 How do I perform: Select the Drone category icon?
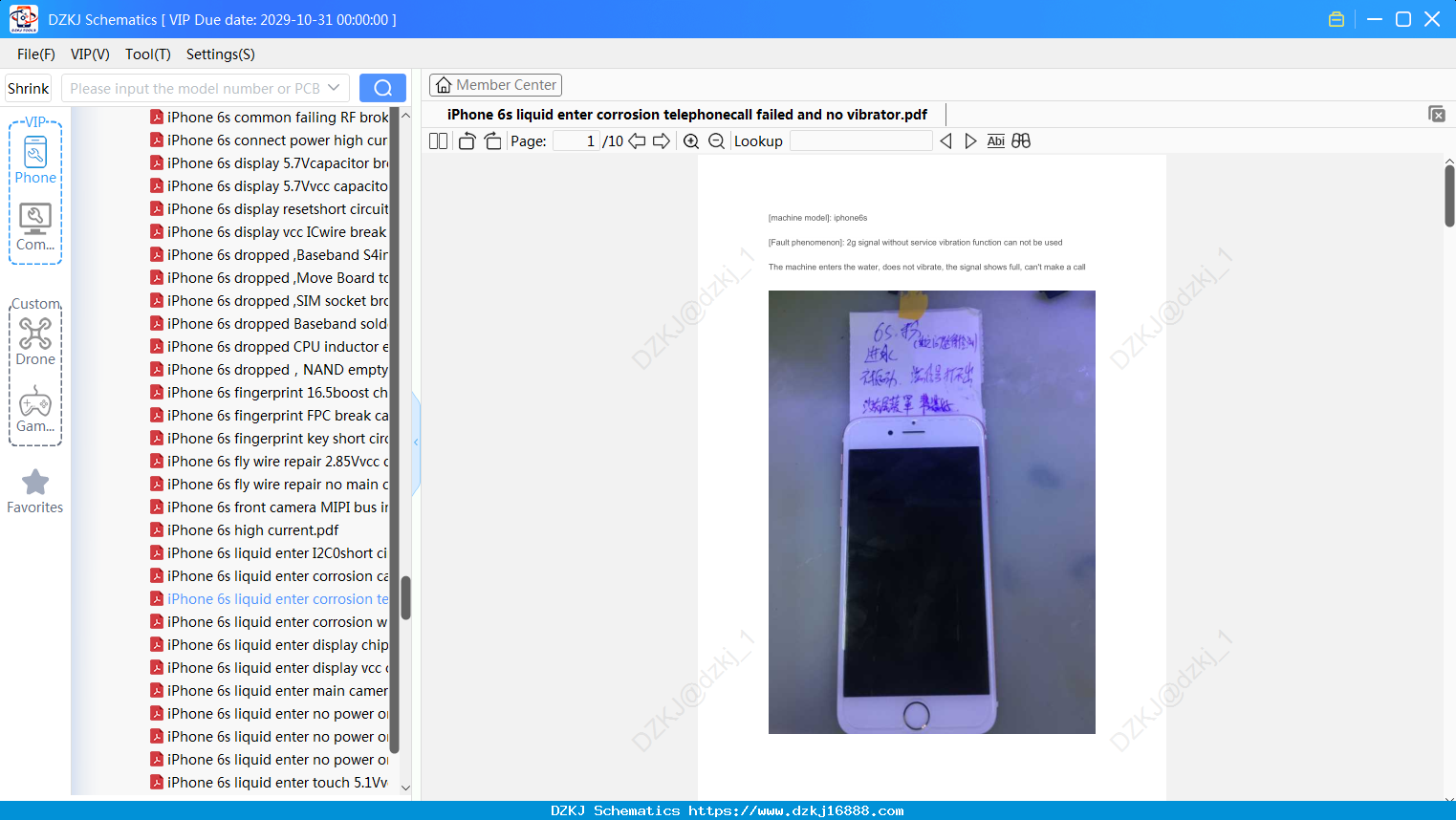pyautogui.click(x=35, y=341)
